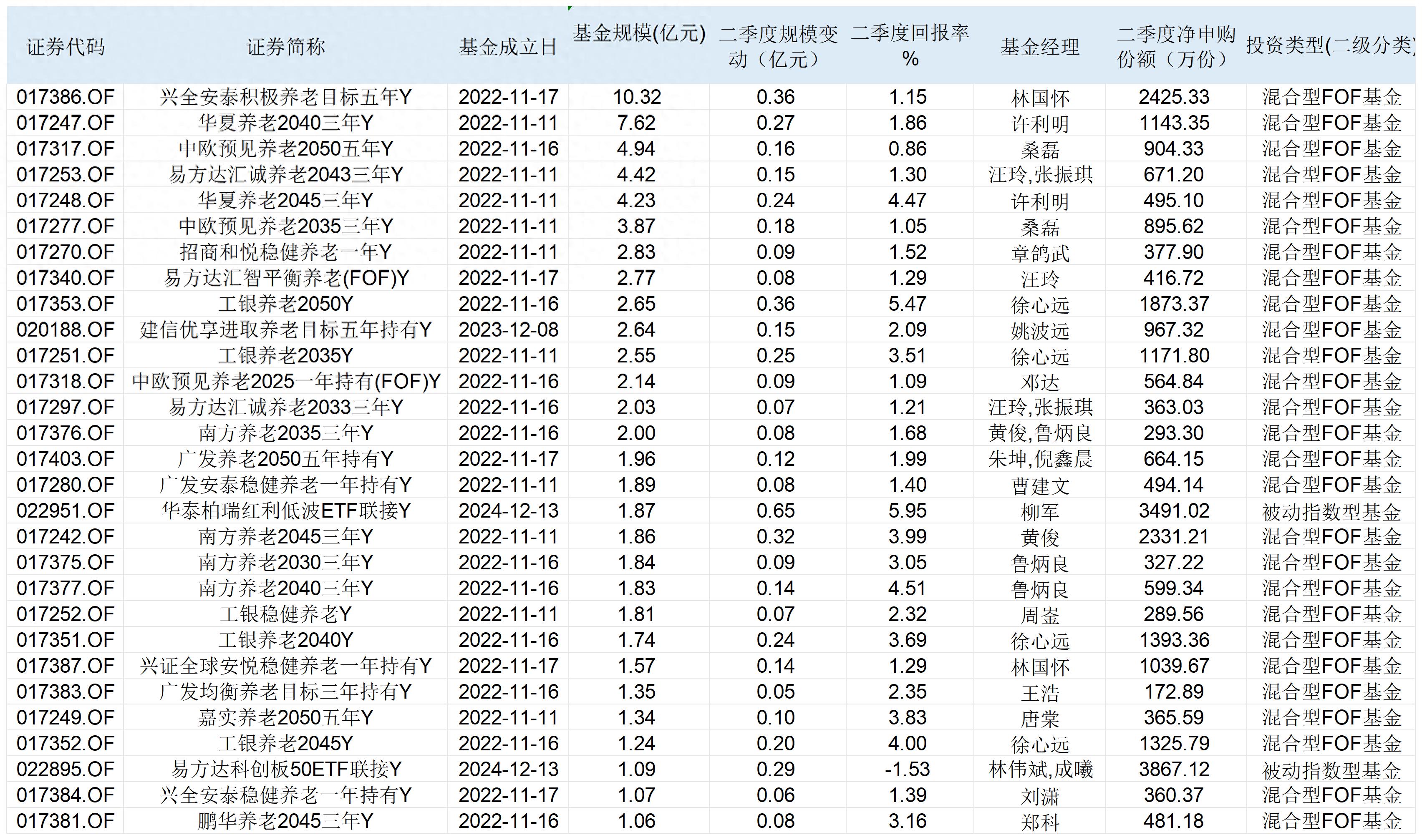The width and height of the screenshot is (1422, 840).
Task: Select manager cell 黄俊,鲁炳良
Action: tap(1040, 433)
